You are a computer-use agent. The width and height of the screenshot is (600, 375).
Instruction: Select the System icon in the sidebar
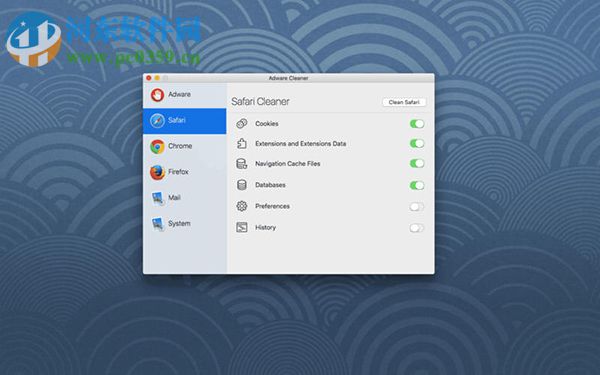pos(158,224)
